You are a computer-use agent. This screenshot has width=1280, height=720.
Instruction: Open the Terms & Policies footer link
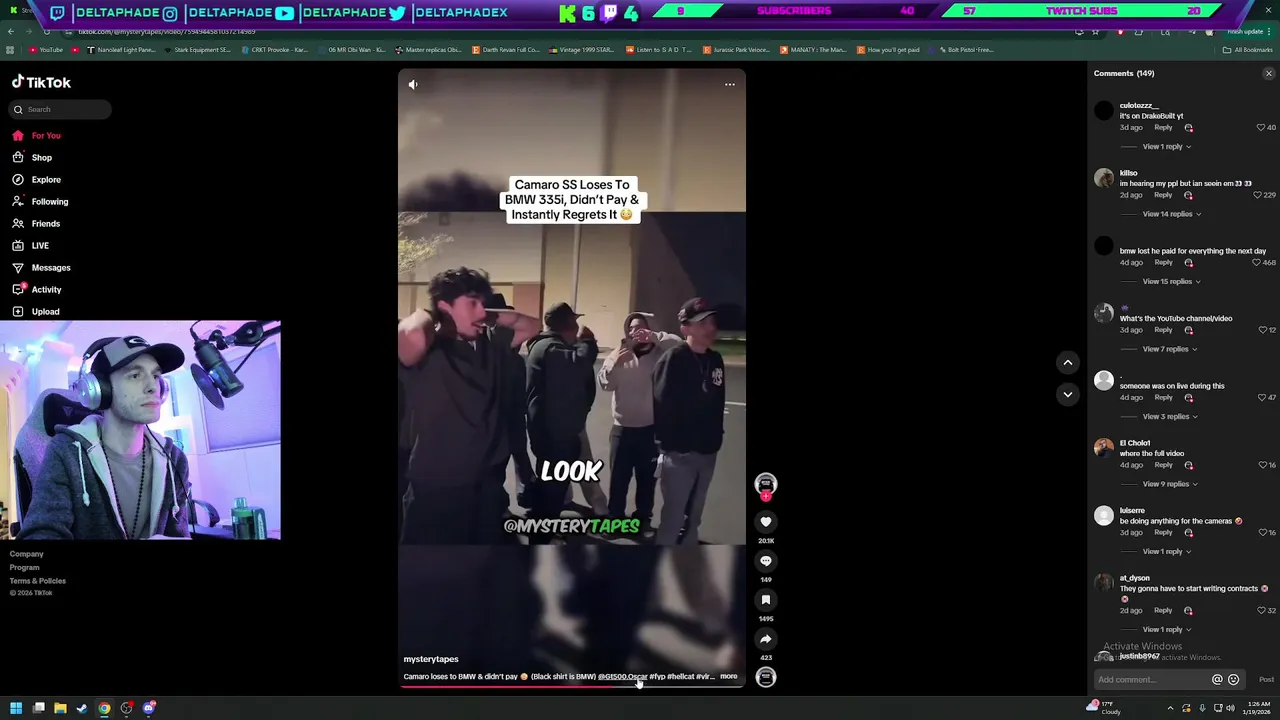(x=38, y=581)
